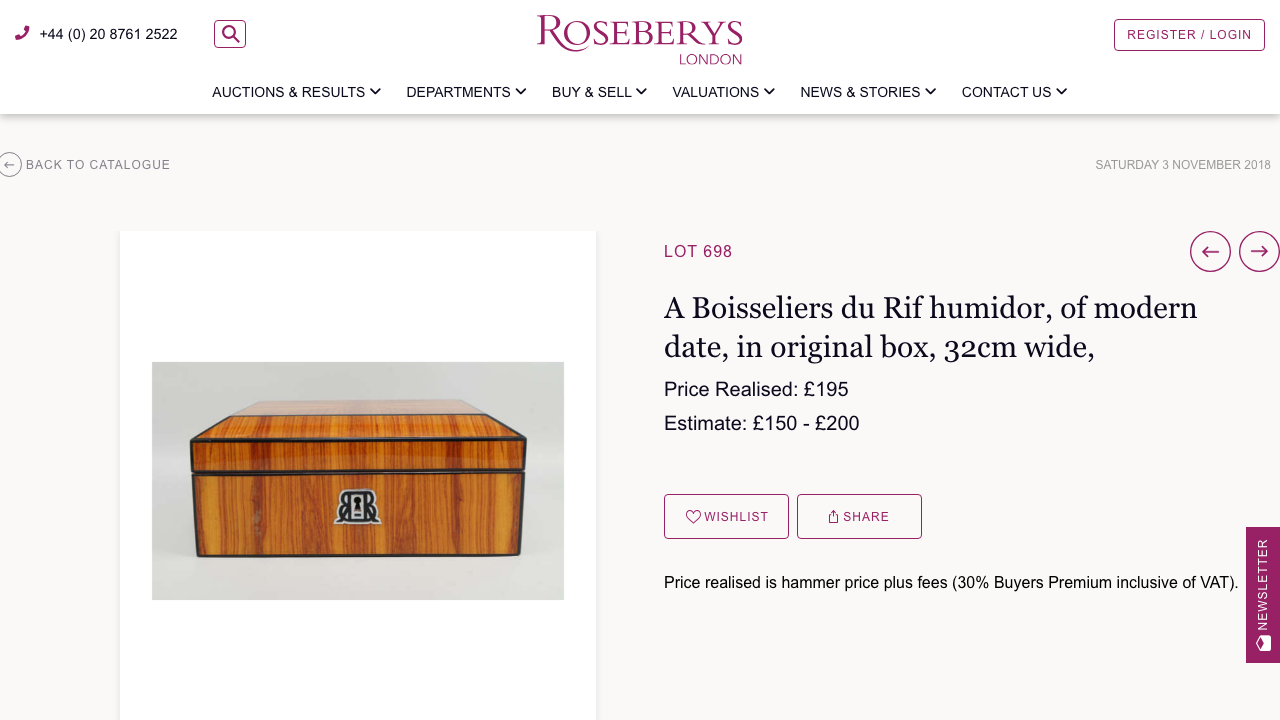
Task: Toggle the SHARE options
Action: coord(859,516)
